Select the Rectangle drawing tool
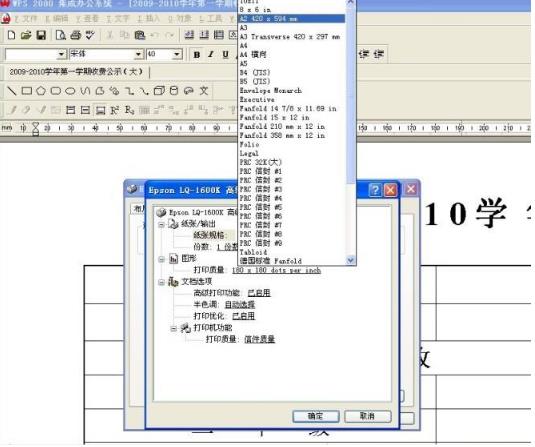Screen dimensions: 535x447 (x=27, y=91)
